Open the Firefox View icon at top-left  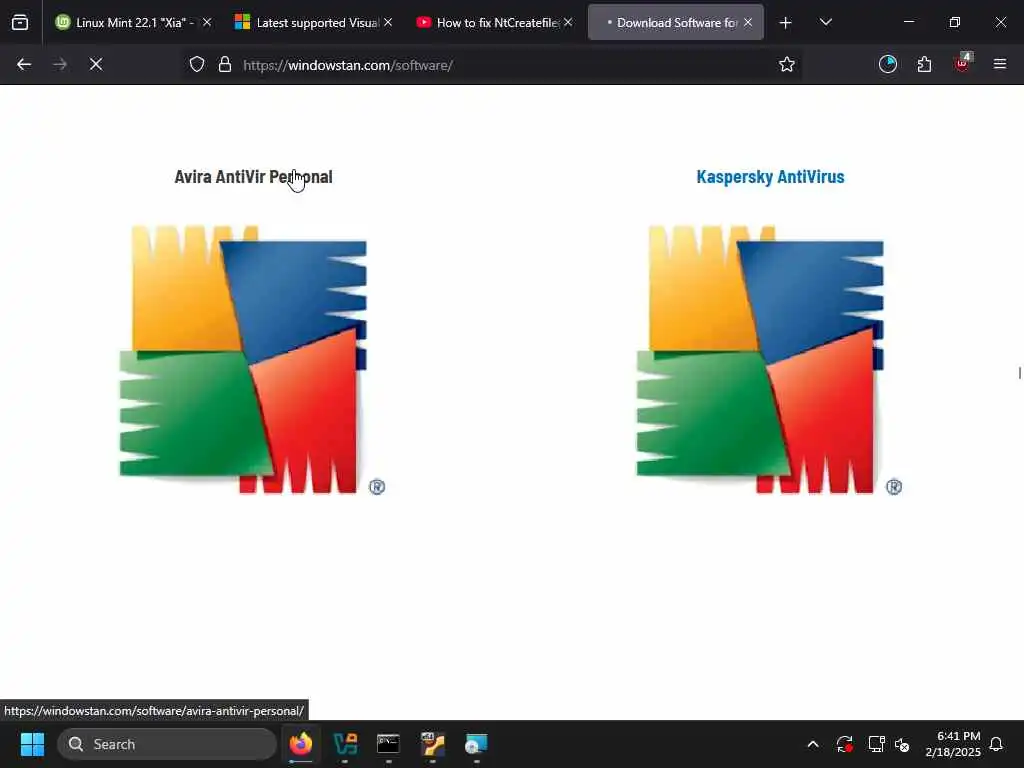point(20,23)
